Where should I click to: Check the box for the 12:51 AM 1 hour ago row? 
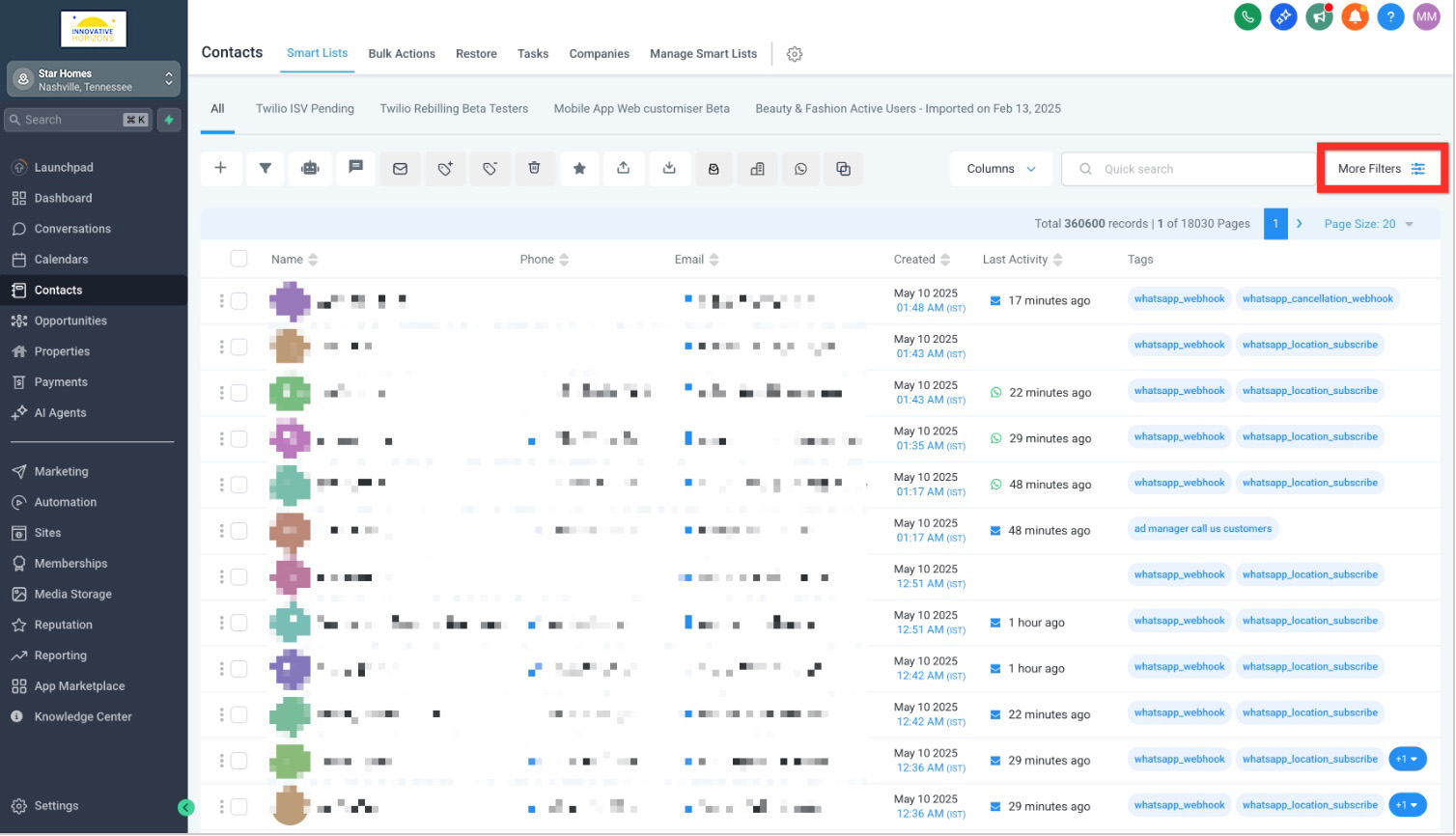(x=238, y=623)
